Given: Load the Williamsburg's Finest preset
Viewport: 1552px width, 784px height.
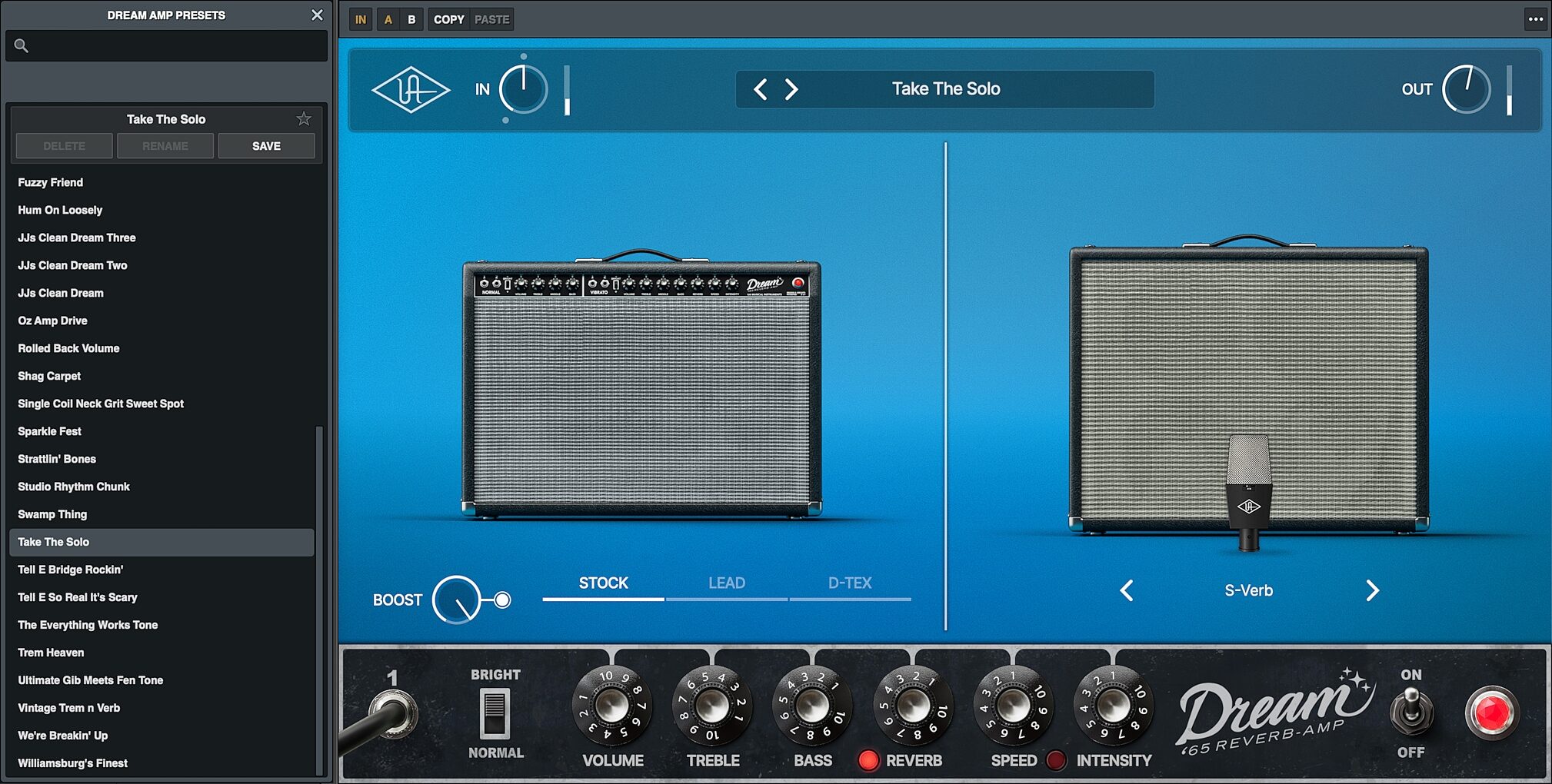Looking at the screenshot, I should click(x=162, y=763).
